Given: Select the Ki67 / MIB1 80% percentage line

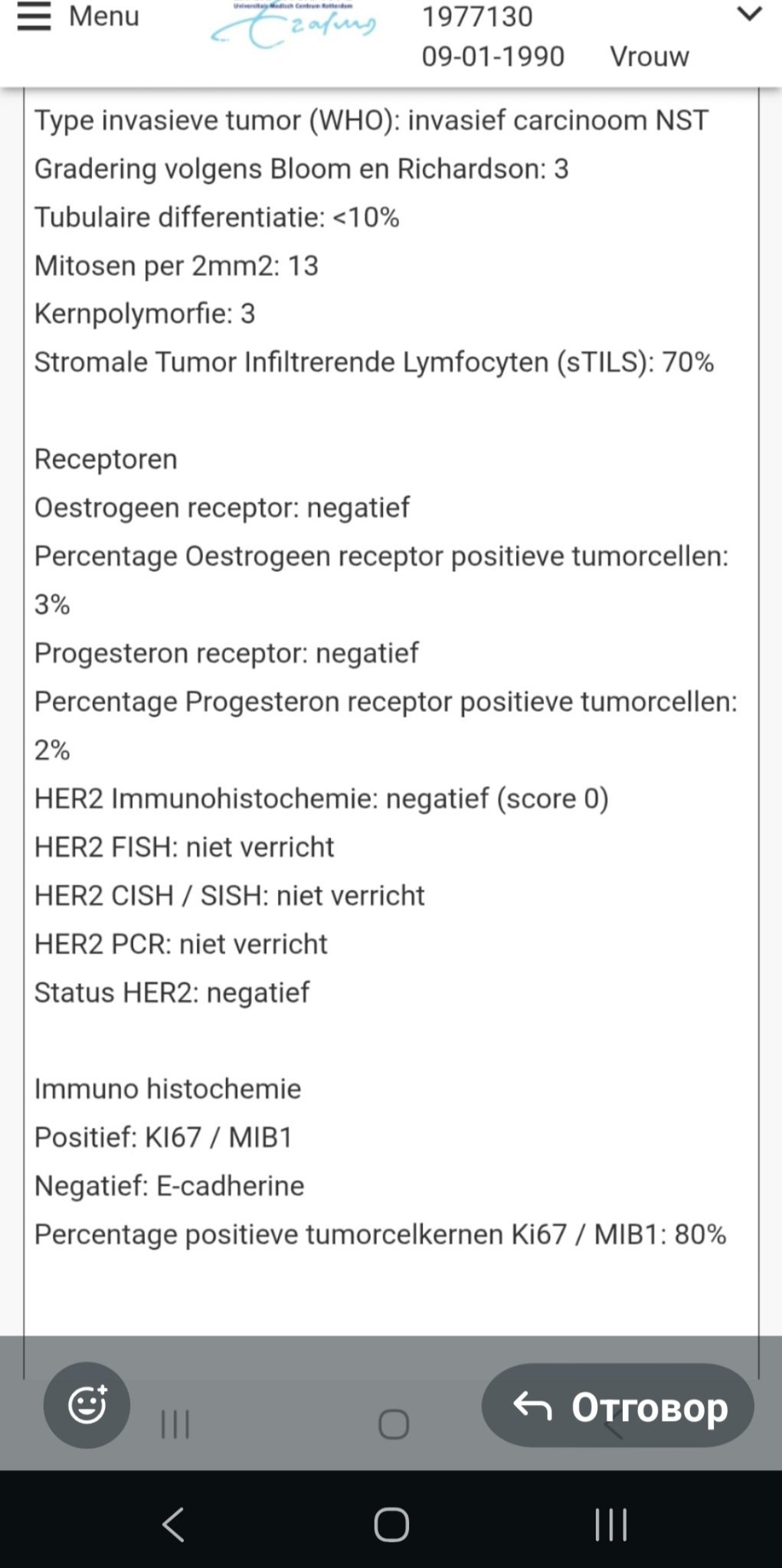Looking at the screenshot, I should 380,1234.
